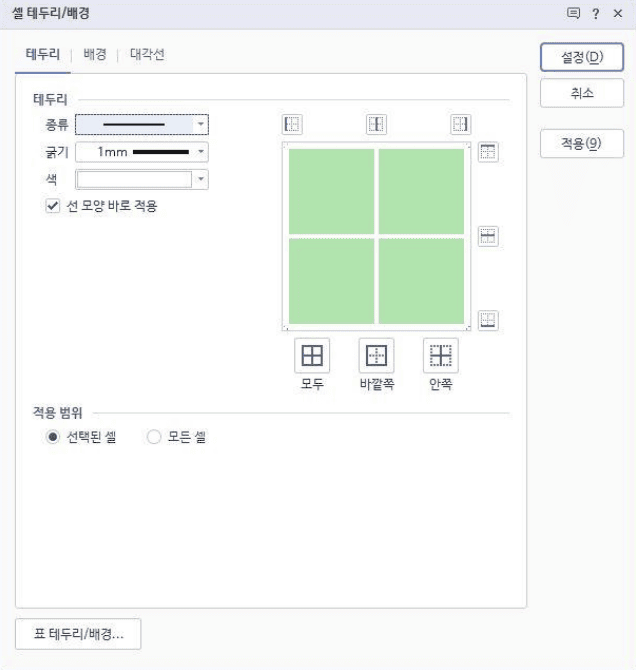Open the 색 border color picker
636x670 pixels.
(x=201, y=179)
